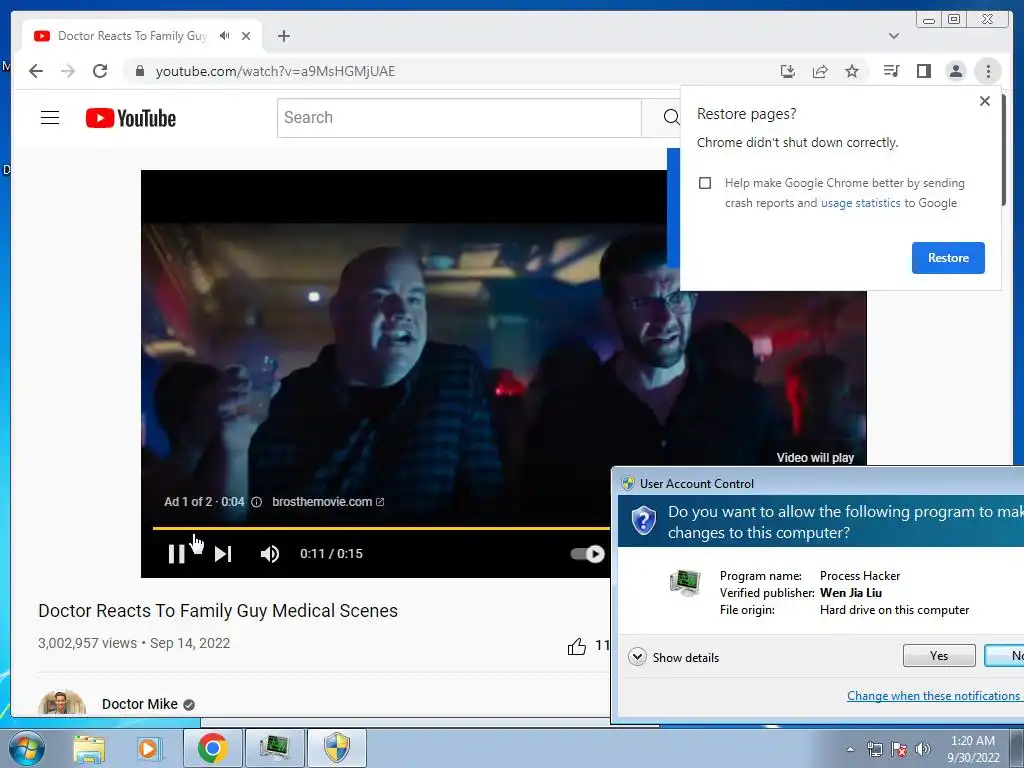This screenshot has height=768, width=1024.
Task: Click the page vertical scrollbar
Action: pyautogui.click(x=1003, y=150)
